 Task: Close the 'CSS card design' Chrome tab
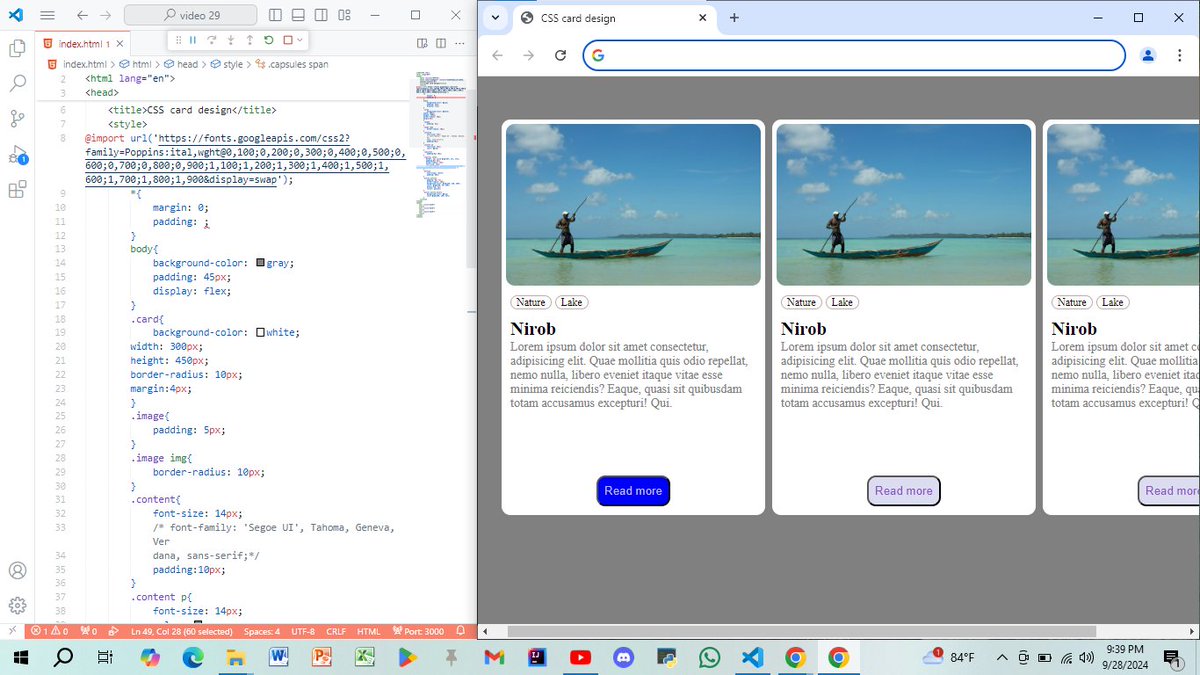[702, 18]
